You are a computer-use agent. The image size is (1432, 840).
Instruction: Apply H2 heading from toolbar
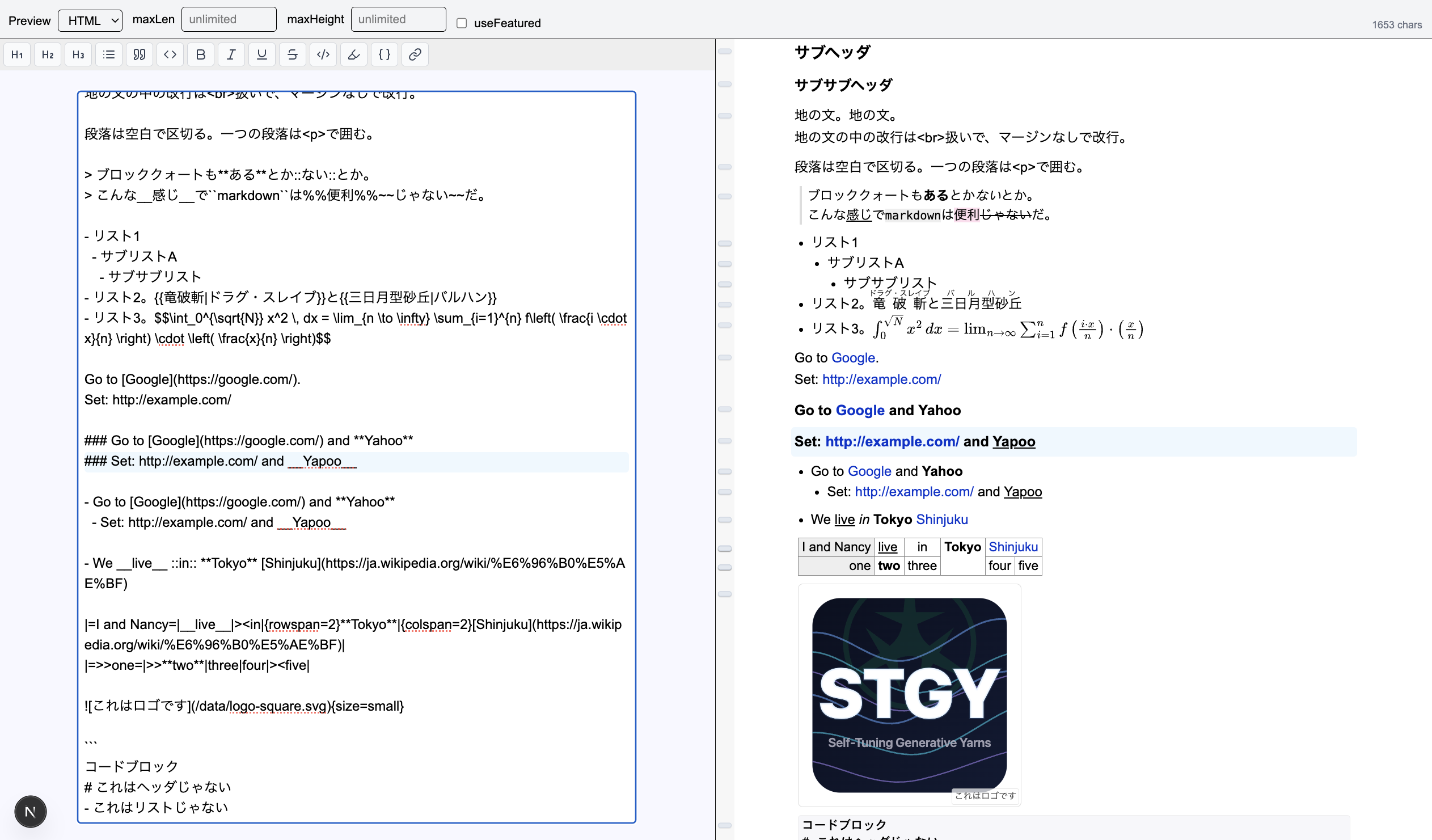[48, 54]
